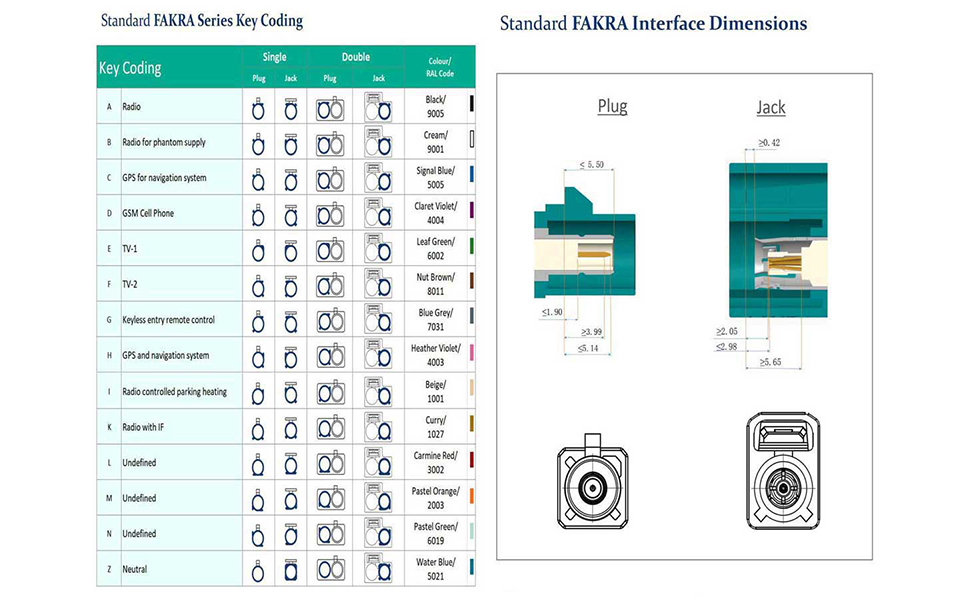The height and width of the screenshot is (600, 970).
Task: Select double plug icon for Radio controlled parking heating
Action: point(330,393)
